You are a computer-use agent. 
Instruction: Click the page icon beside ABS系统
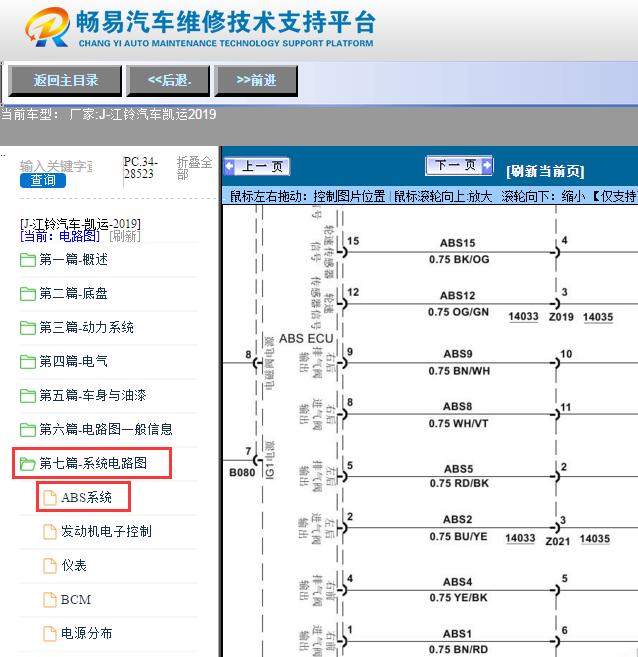pyautogui.click(x=50, y=497)
